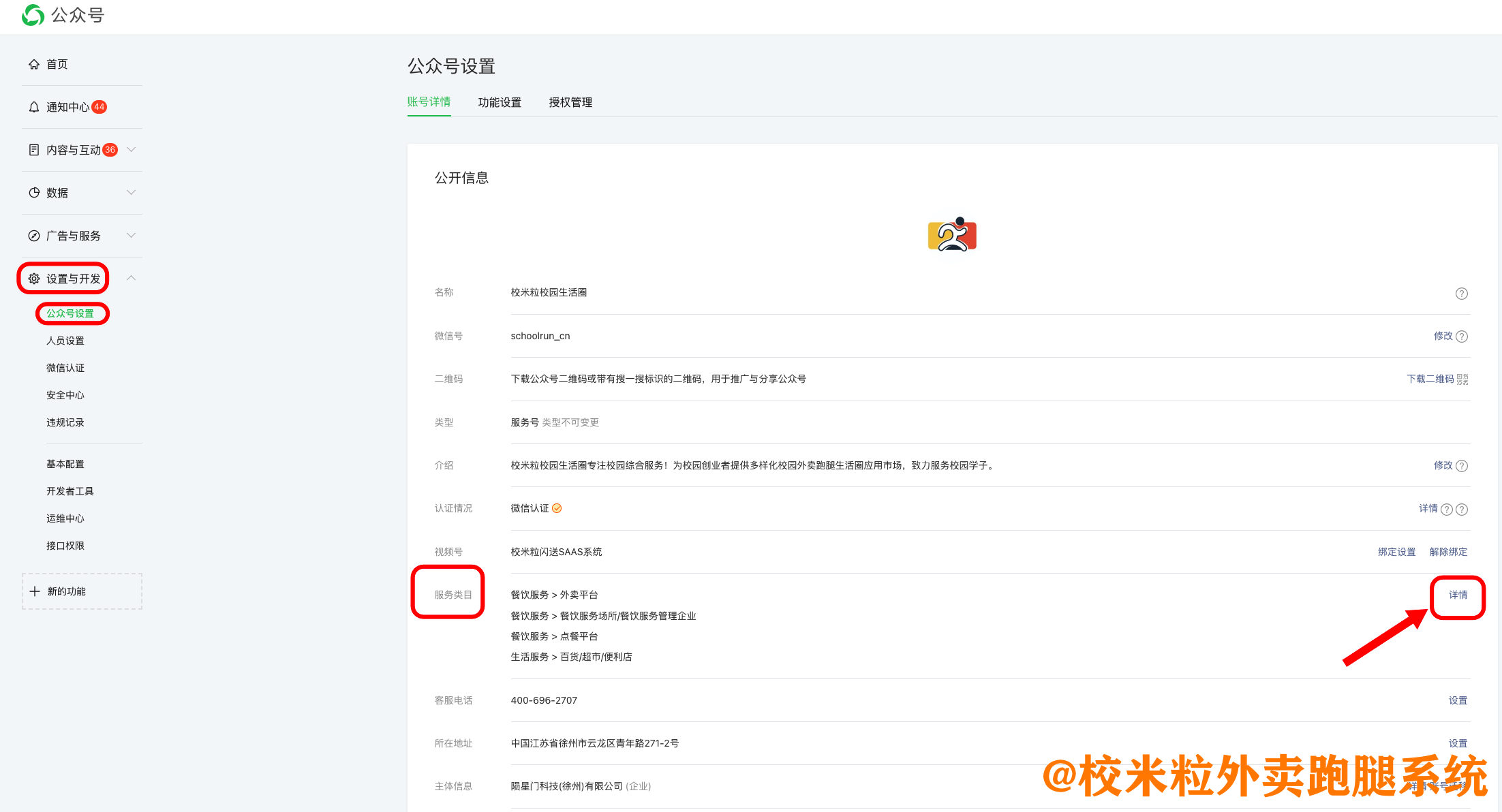Screen dimensions: 1502x812
Task: Open notification center with the bell icon
Action: 34,106
